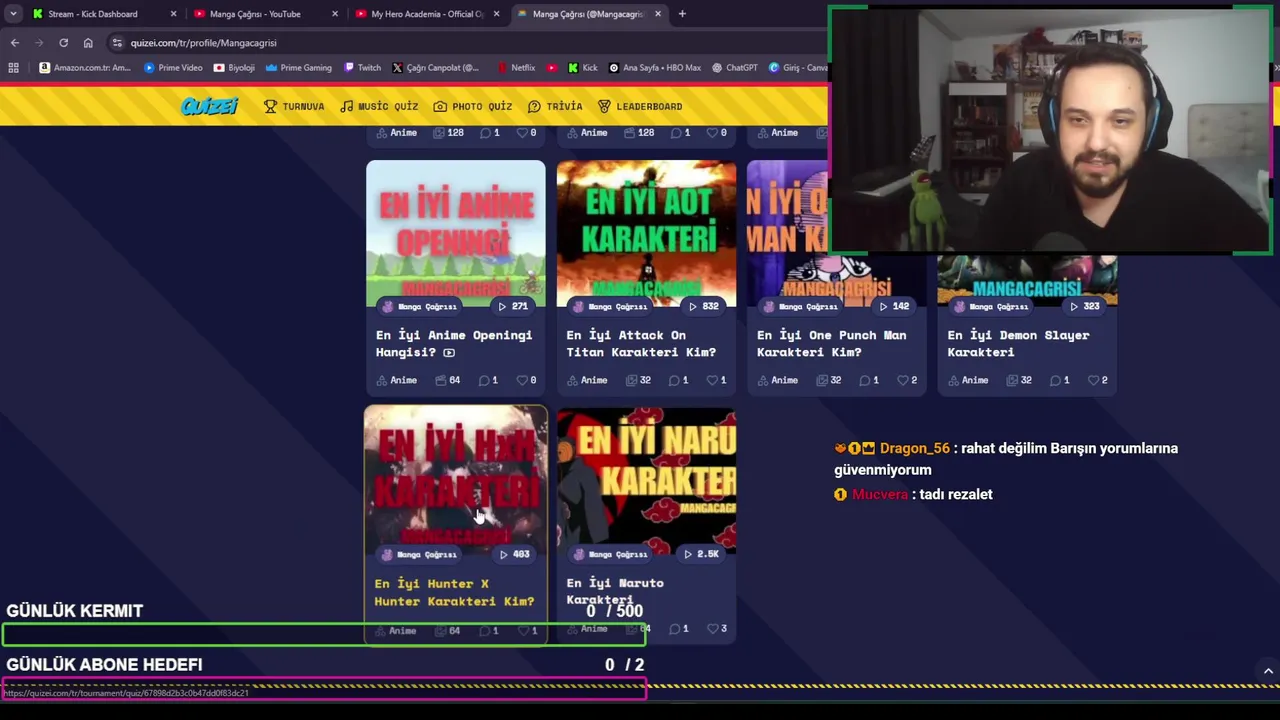The width and height of the screenshot is (1280, 720).
Task: Open a new browser tab
Action: (682, 14)
